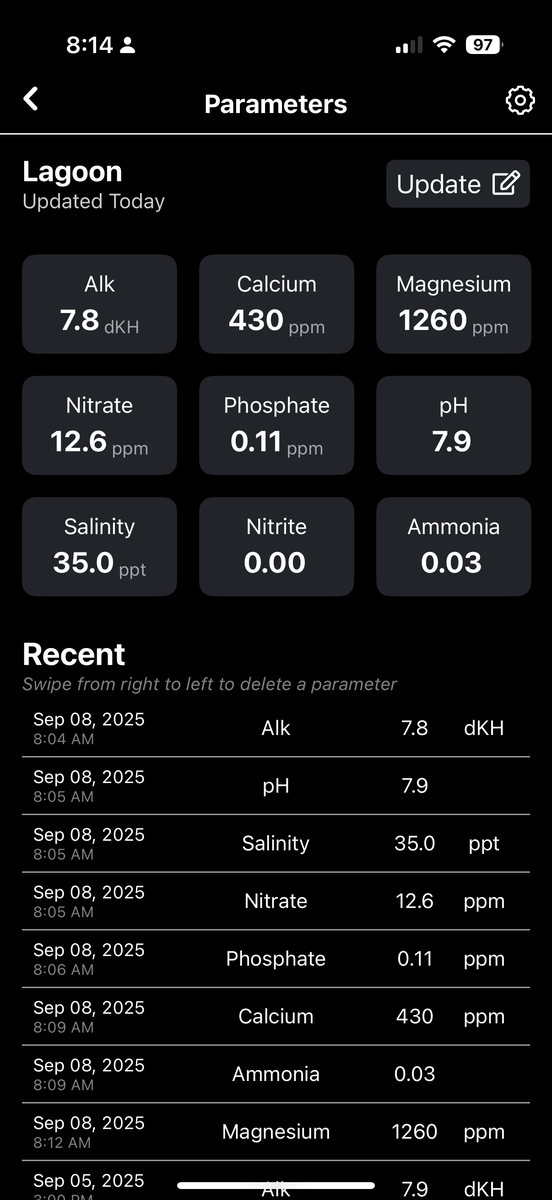Tap the back arrow icon

31,99
